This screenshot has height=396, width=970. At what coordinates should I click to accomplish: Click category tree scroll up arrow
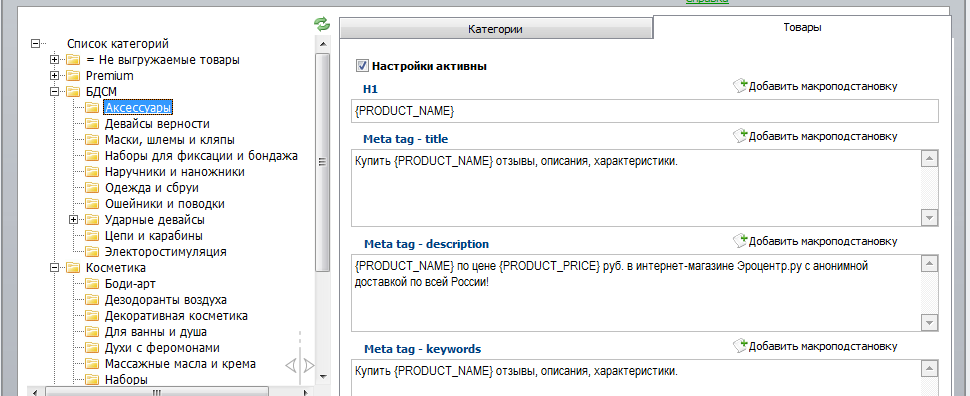[322, 45]
